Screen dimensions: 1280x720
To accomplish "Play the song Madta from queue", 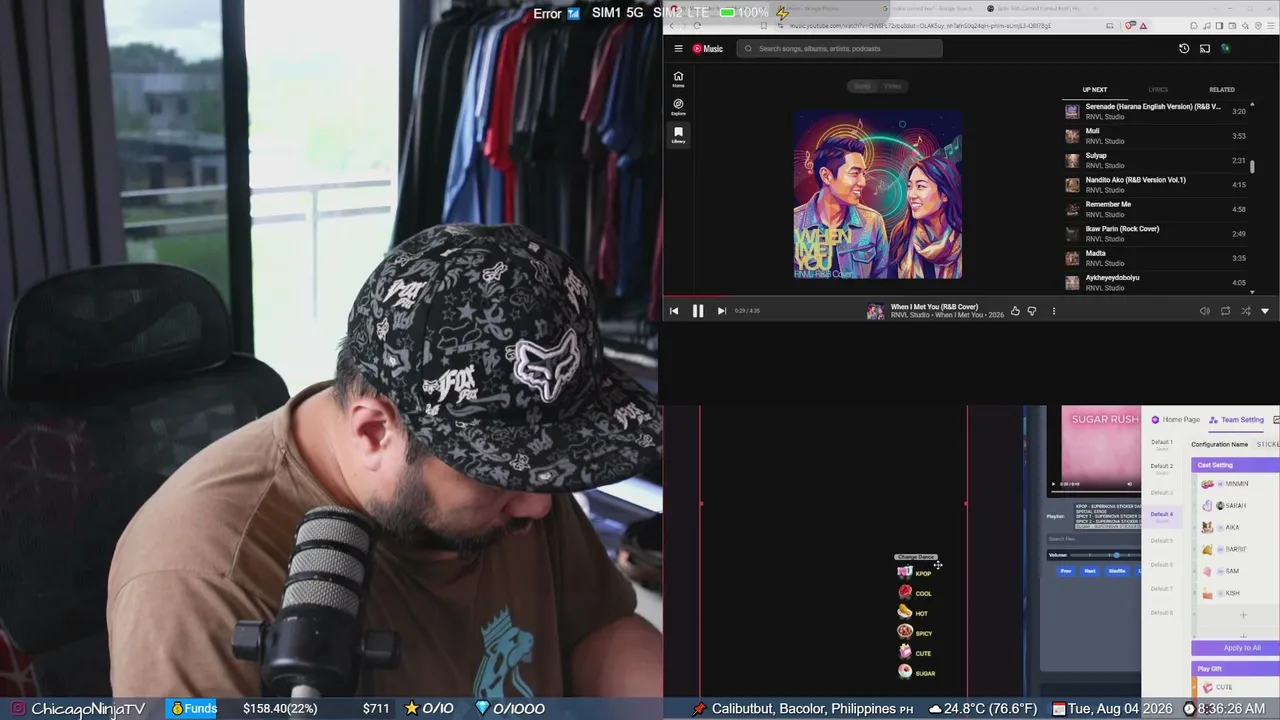I will click(1155, 258).
